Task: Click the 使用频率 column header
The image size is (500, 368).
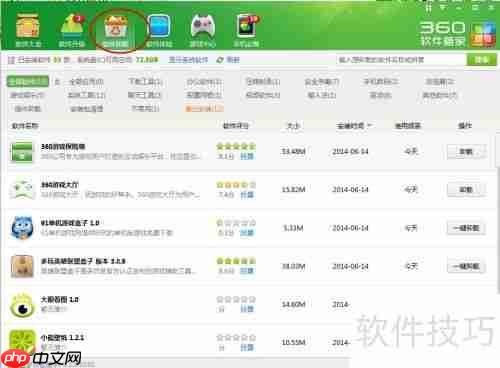Action: pos(408,126)
